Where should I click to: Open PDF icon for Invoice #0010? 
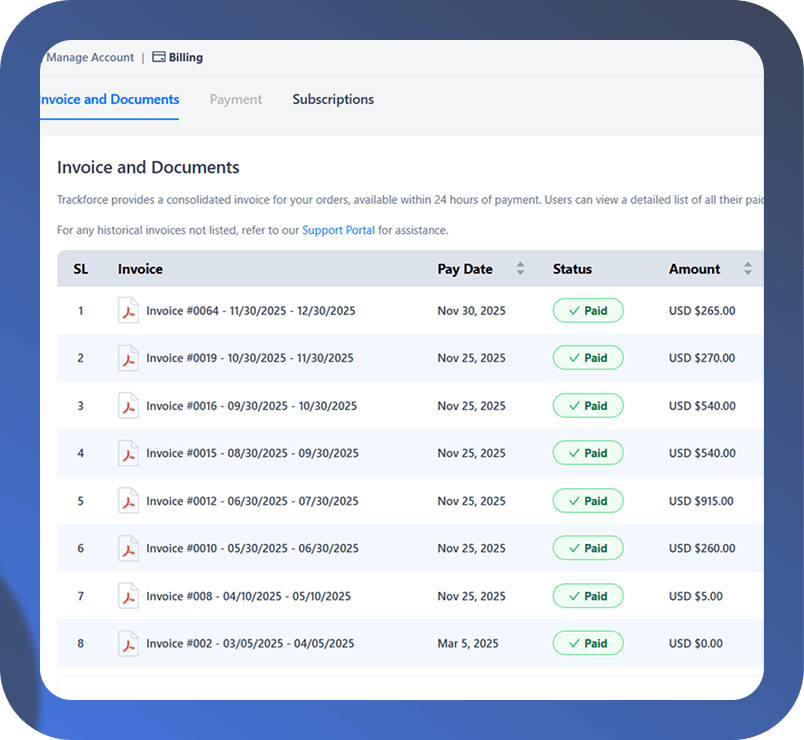[x=128, y=548]
